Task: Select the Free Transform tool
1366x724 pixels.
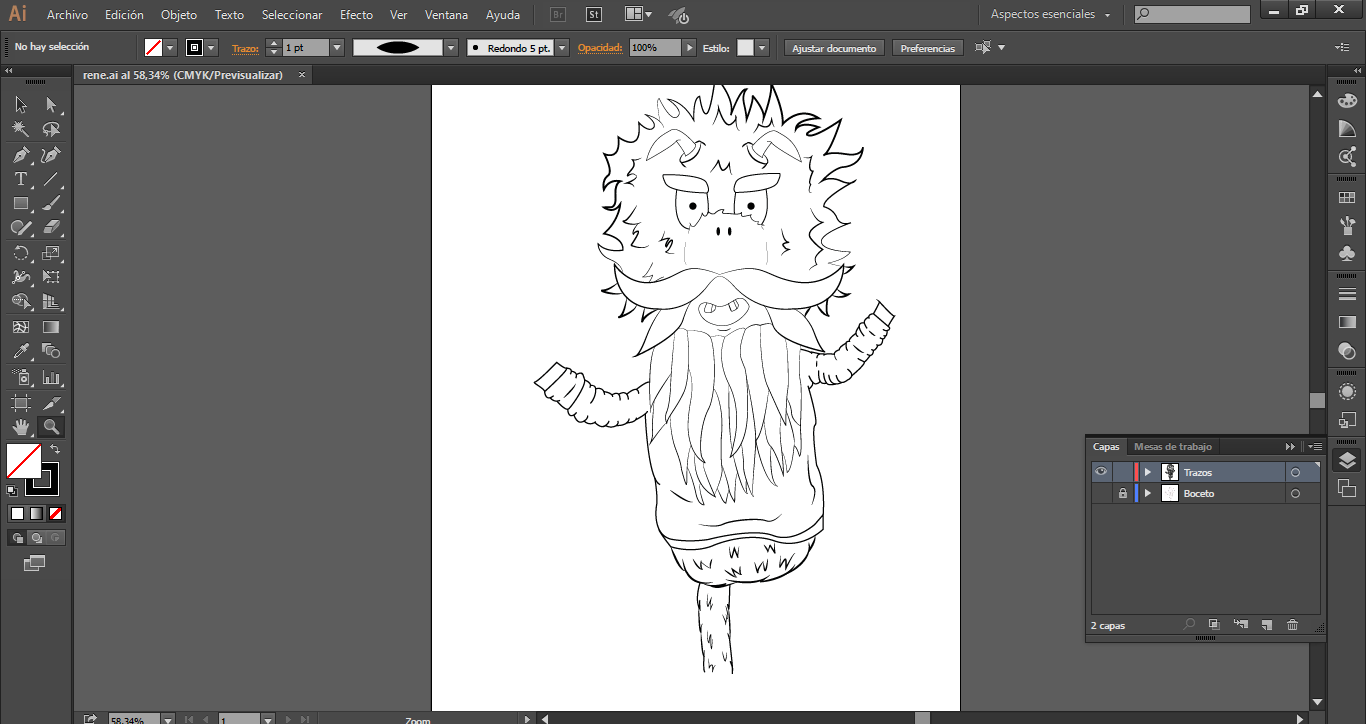Action: tap(51, 277)
